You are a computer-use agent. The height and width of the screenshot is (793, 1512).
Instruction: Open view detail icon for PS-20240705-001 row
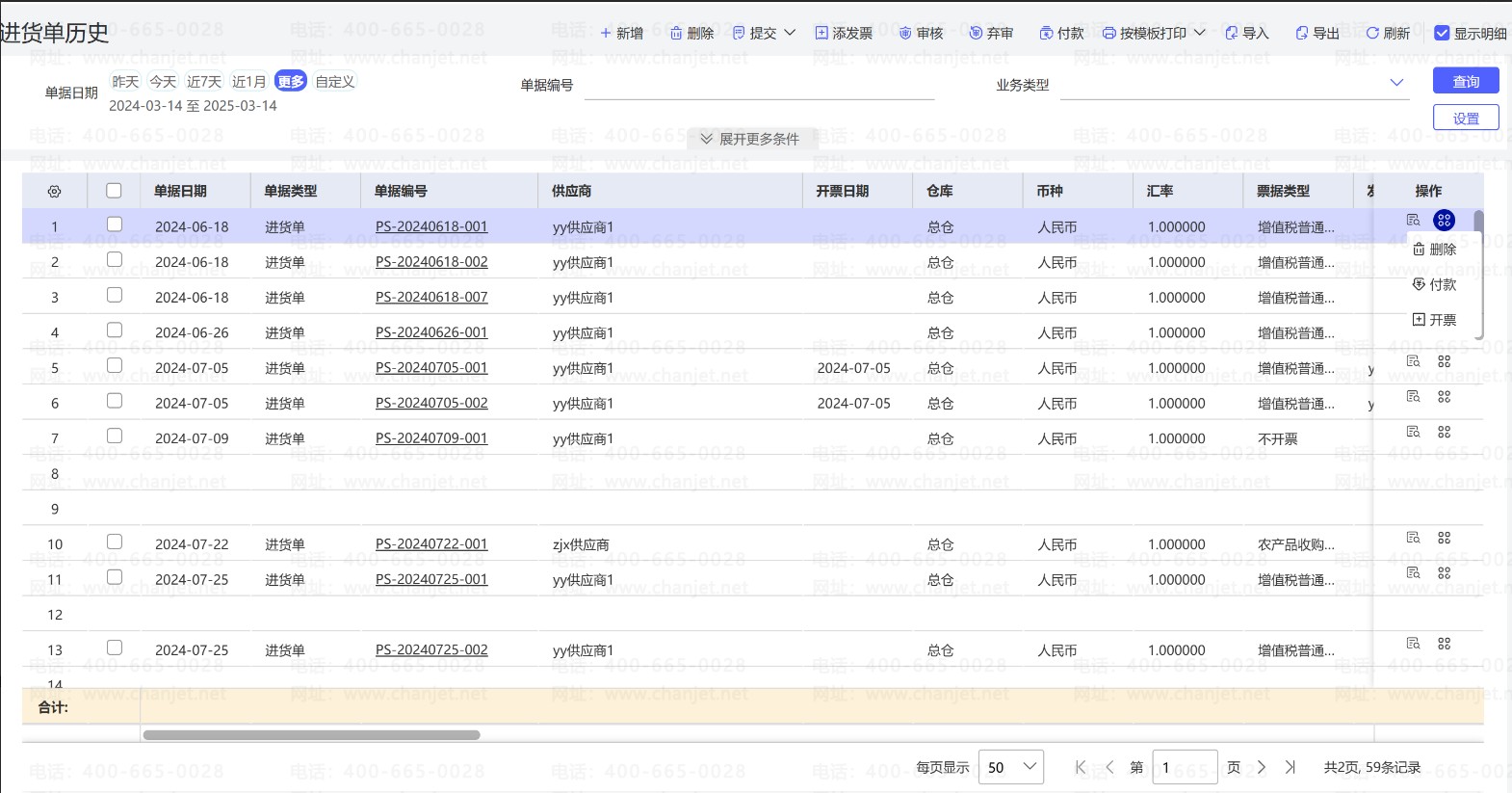tap(1413, 361)
